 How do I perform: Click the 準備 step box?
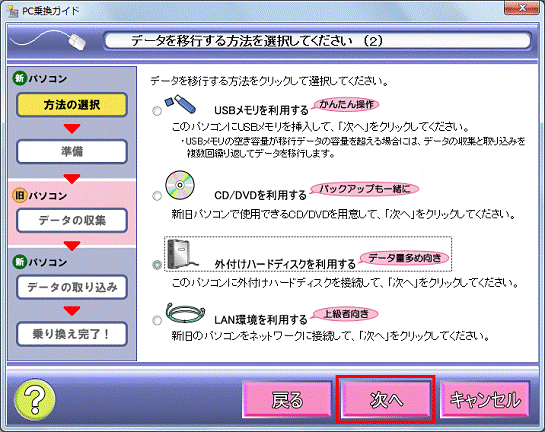point(72,152)
